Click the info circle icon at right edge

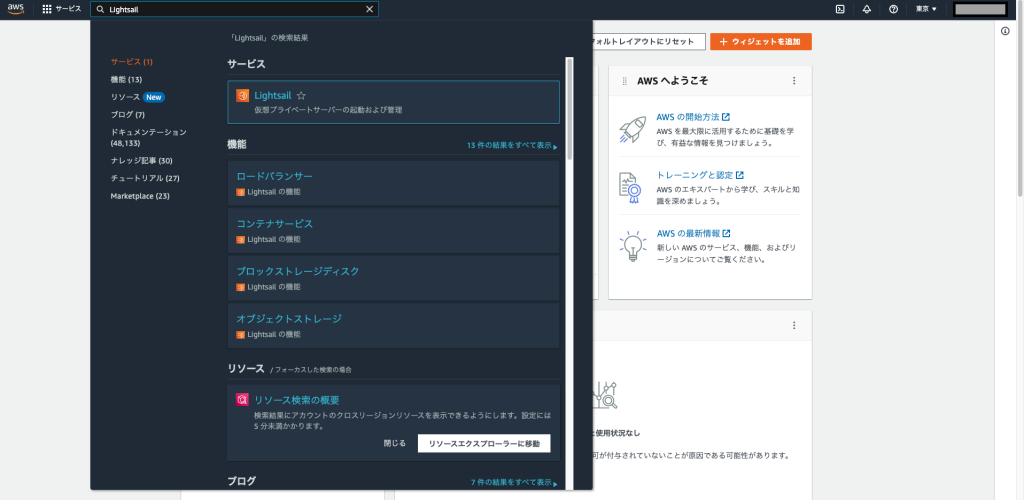pos(1005,31)
